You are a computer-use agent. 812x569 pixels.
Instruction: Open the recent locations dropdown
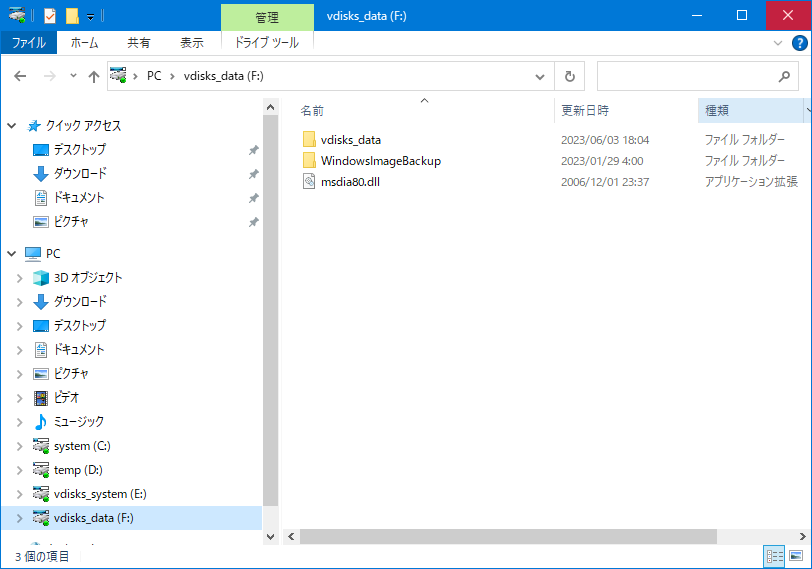point(74,76)
